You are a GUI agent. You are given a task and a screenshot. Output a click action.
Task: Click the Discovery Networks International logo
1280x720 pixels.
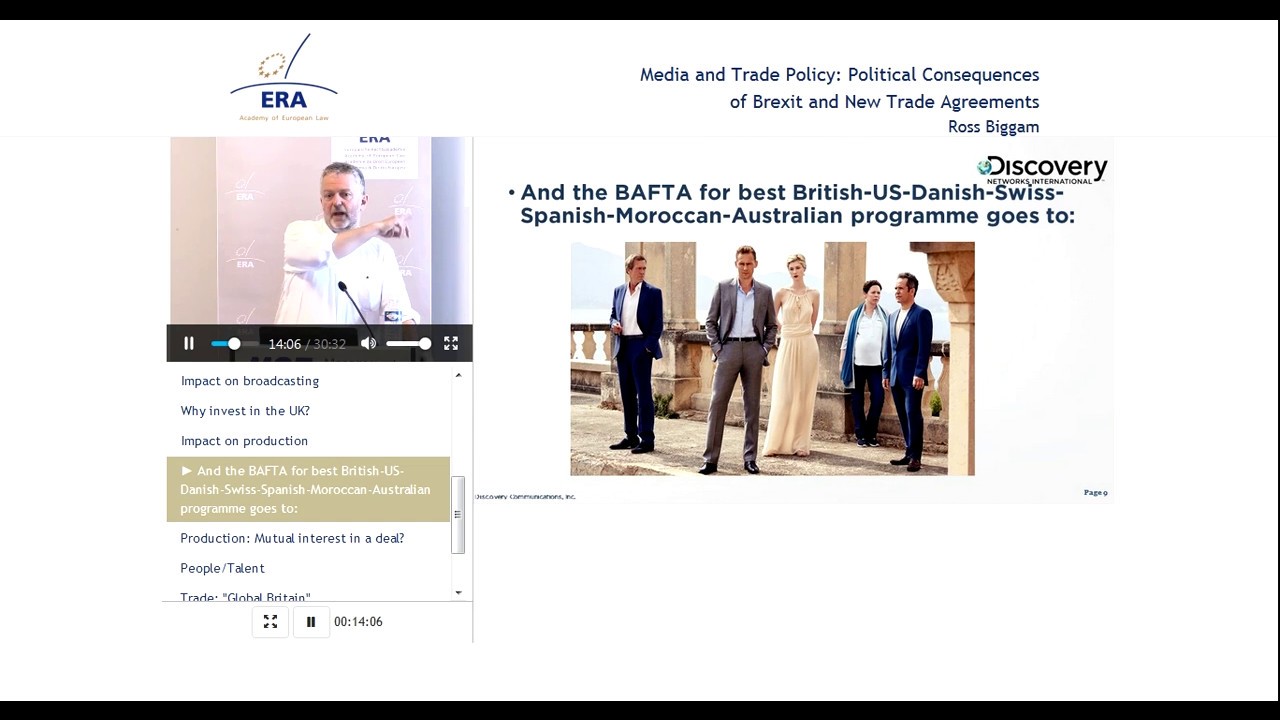1042,169
